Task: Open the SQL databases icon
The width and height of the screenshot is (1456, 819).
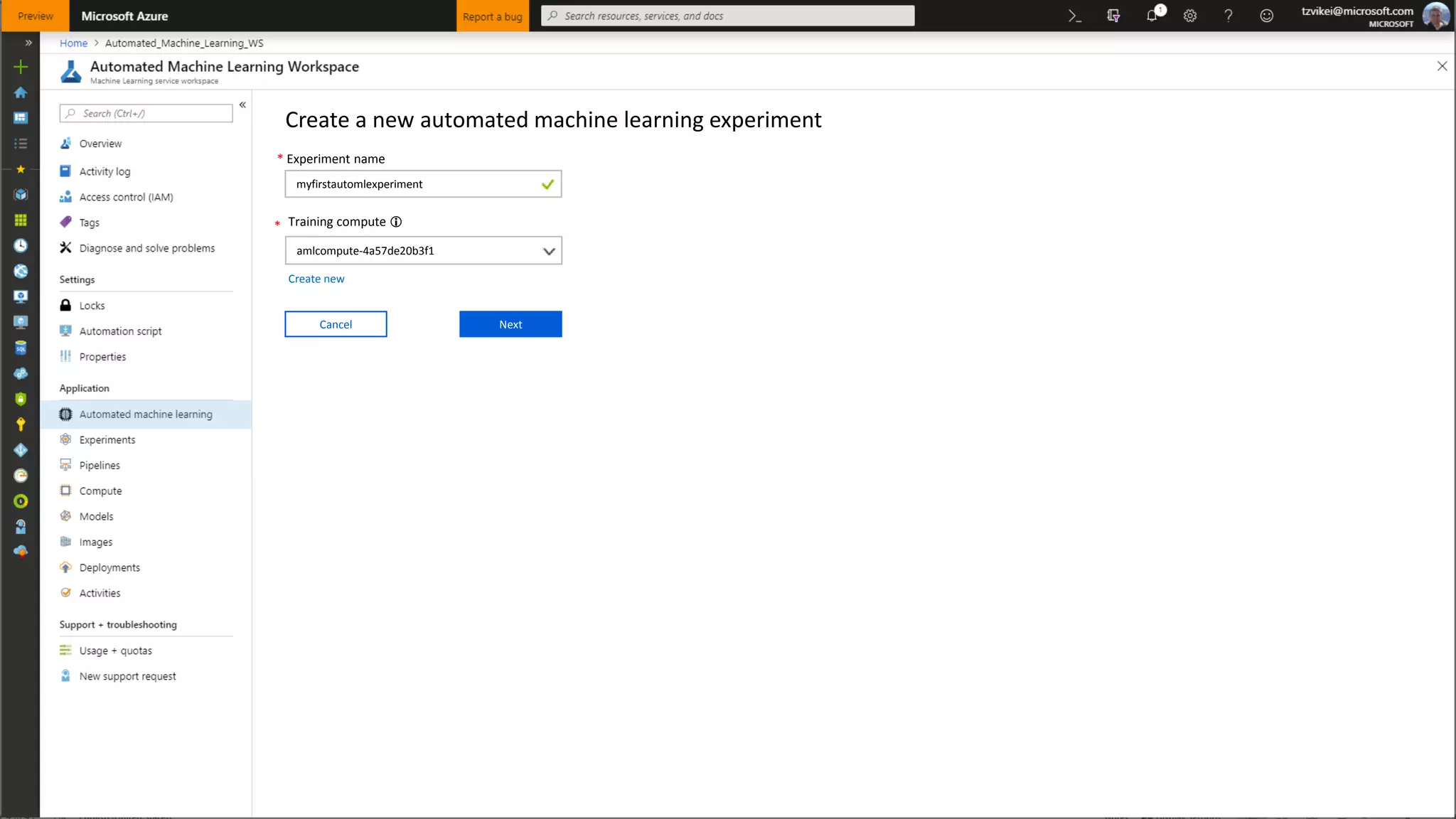Action: [21, 348]
